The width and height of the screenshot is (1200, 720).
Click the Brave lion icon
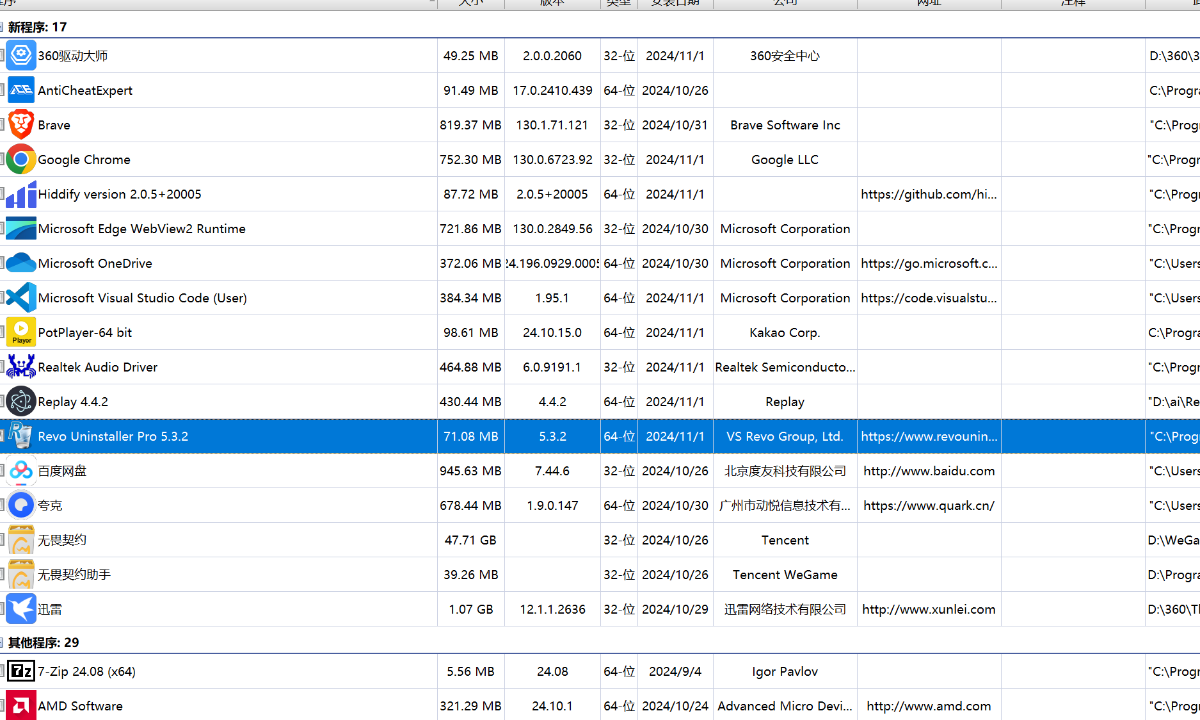(x=21, y=125)
